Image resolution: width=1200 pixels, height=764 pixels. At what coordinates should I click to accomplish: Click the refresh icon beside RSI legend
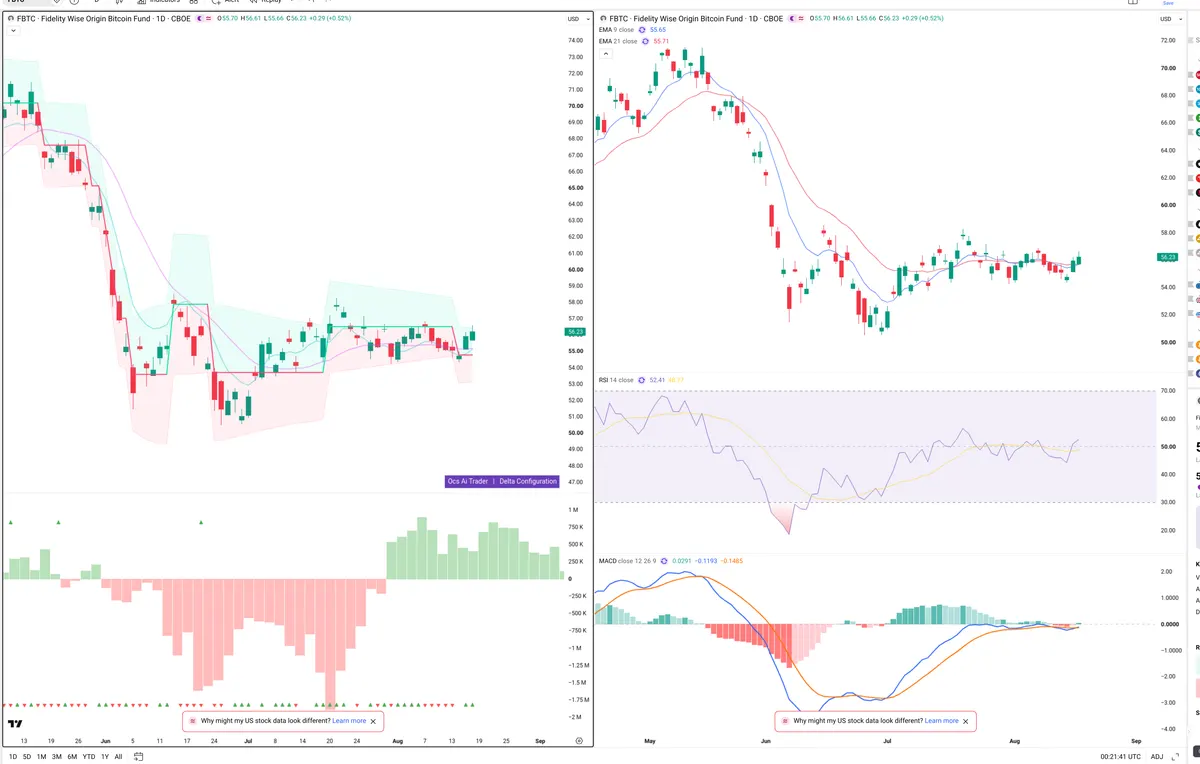pyautogui.click(x=642, y=380)
